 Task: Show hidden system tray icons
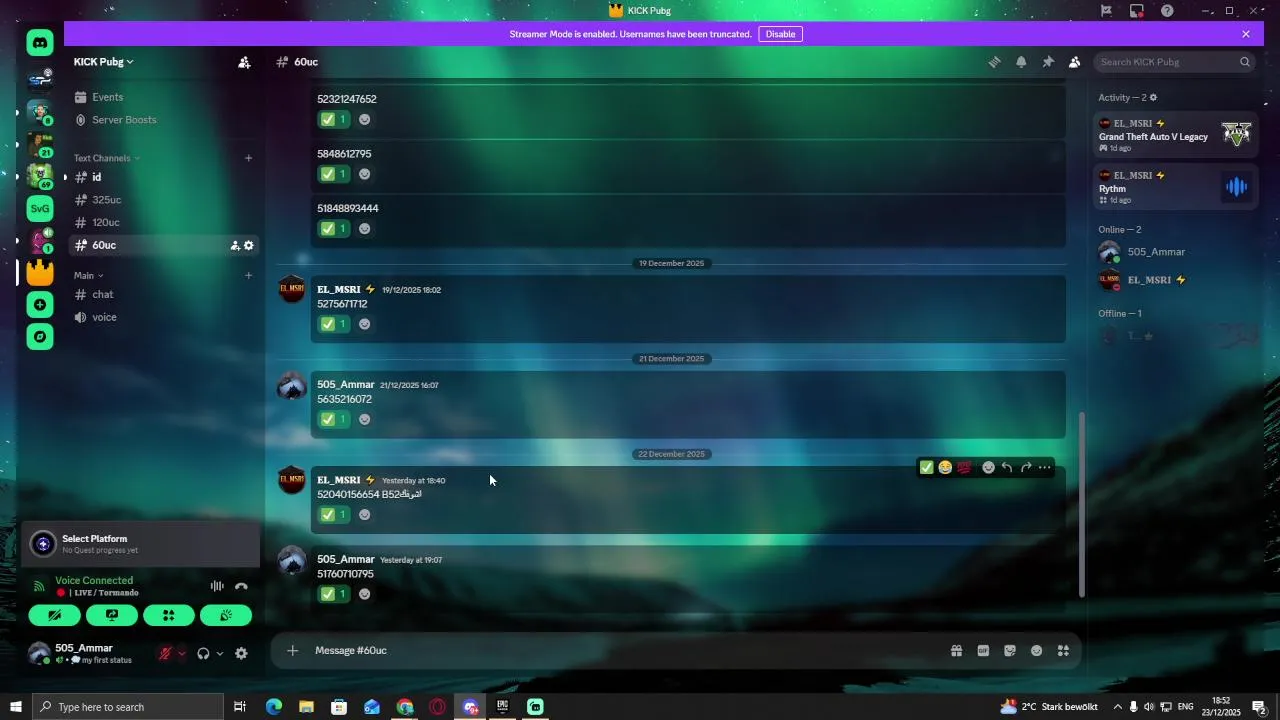point(1117,707)
